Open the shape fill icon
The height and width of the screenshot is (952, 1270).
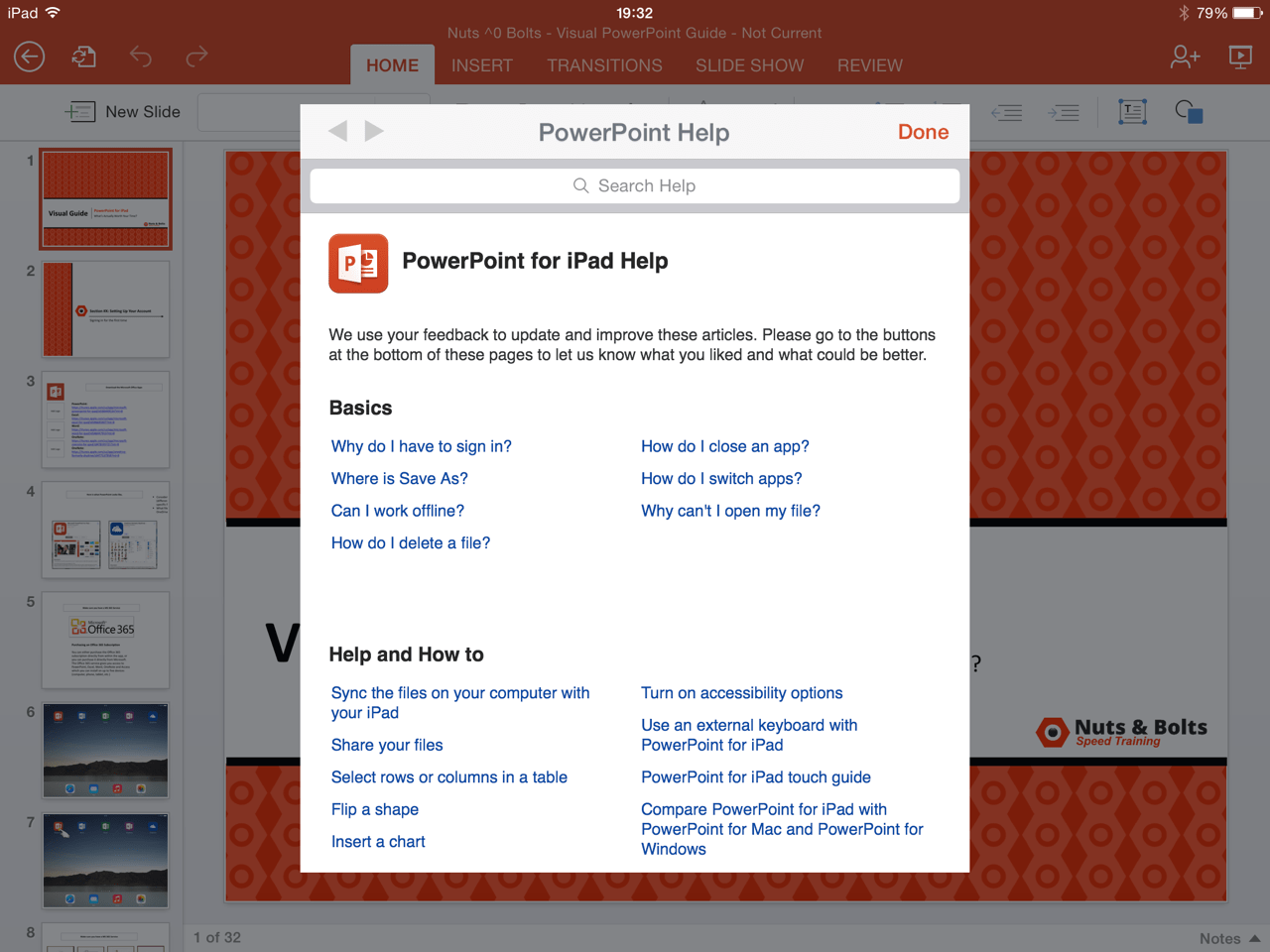[1188, 112]
